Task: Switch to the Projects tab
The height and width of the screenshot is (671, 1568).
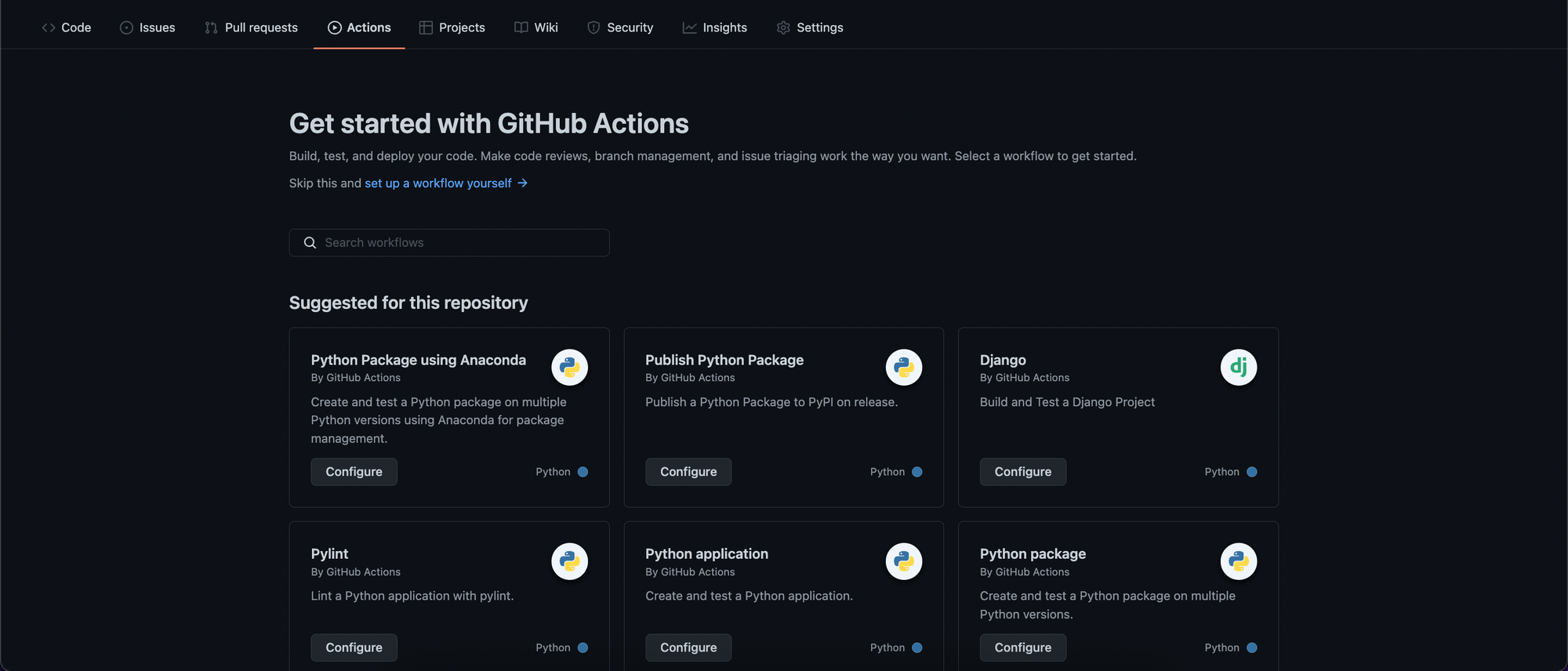Action: click(452, 27)
